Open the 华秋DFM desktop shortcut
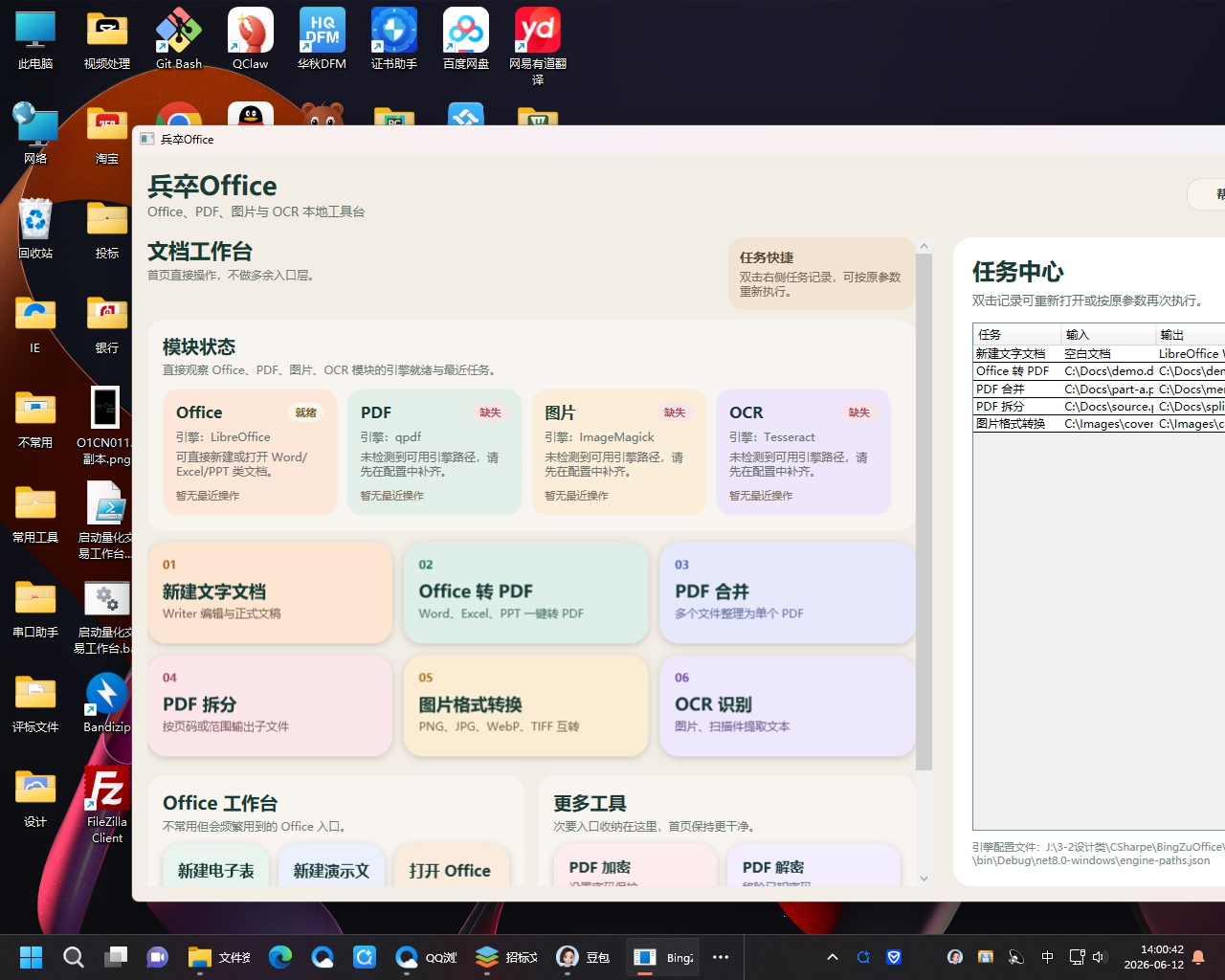This screenshot has height=980, width=1225. click(323, 38)
